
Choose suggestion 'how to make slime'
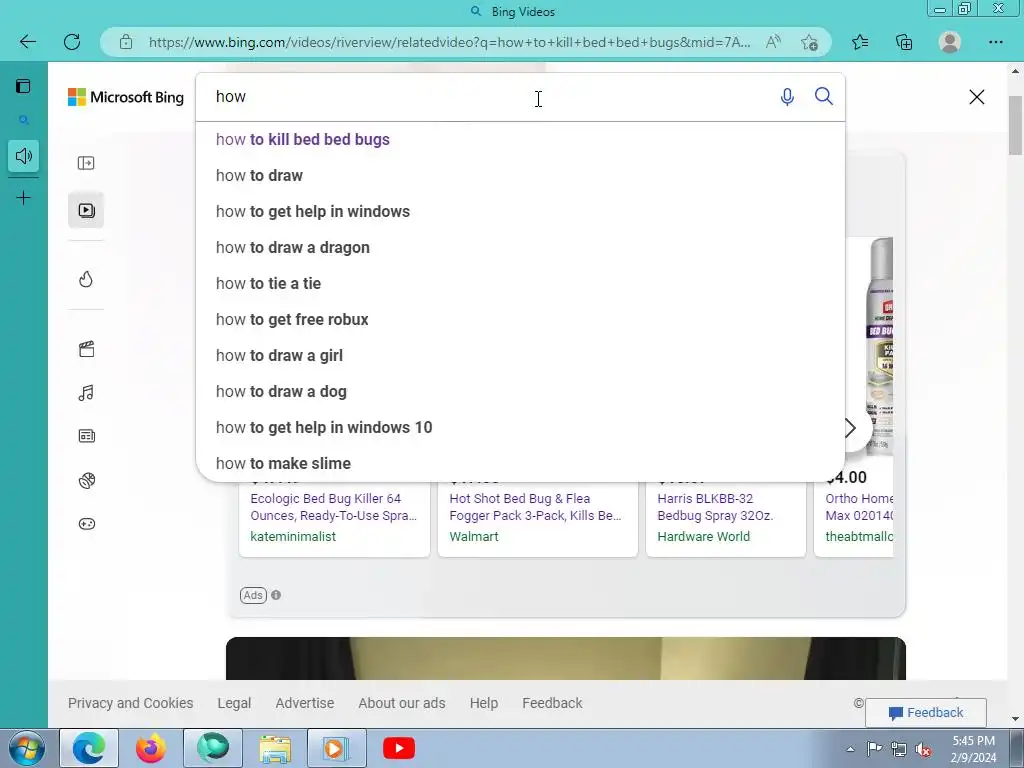click(x=520, y=463)
